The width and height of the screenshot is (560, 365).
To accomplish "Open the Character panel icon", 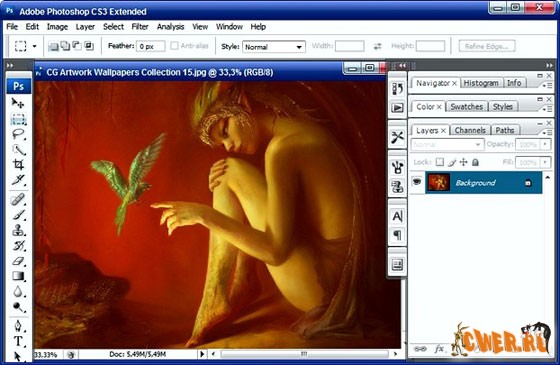I will [x=397, y=216].
